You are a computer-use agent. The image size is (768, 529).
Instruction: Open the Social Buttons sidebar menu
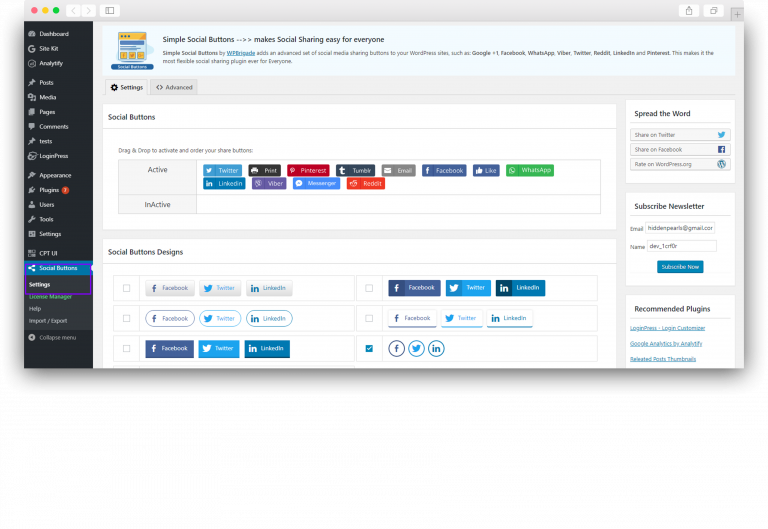pyautogui.click(x=58, y=268)
